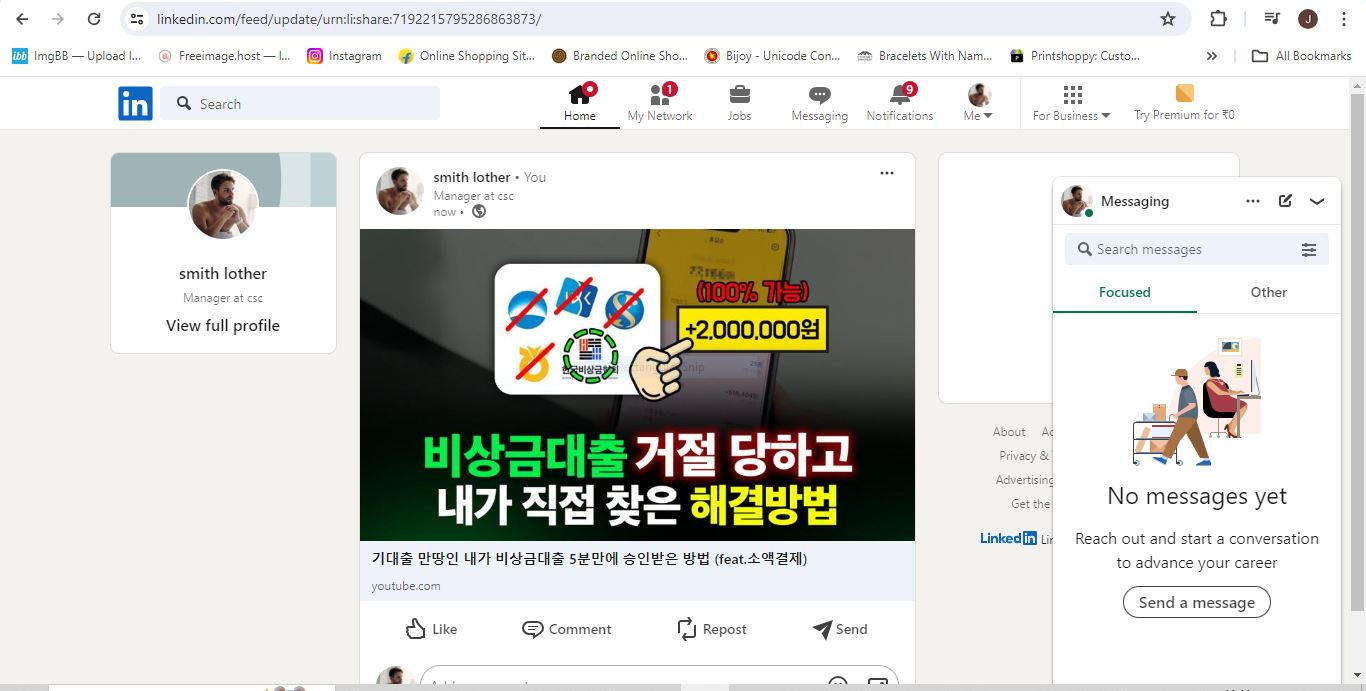1366x691 pixels.
Task: Click the address bar URL
Action: pos(349,19)
